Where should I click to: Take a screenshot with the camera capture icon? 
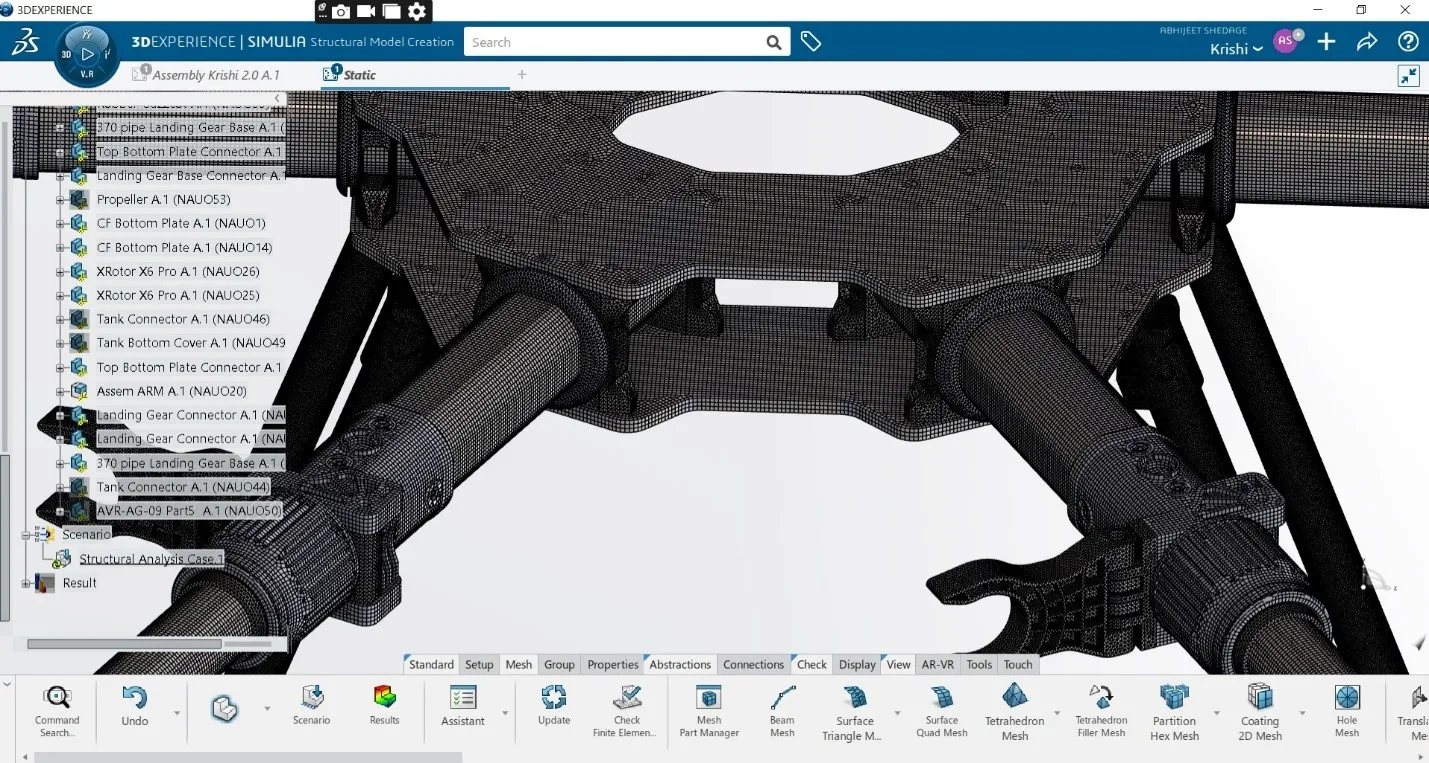click(340, 12)
